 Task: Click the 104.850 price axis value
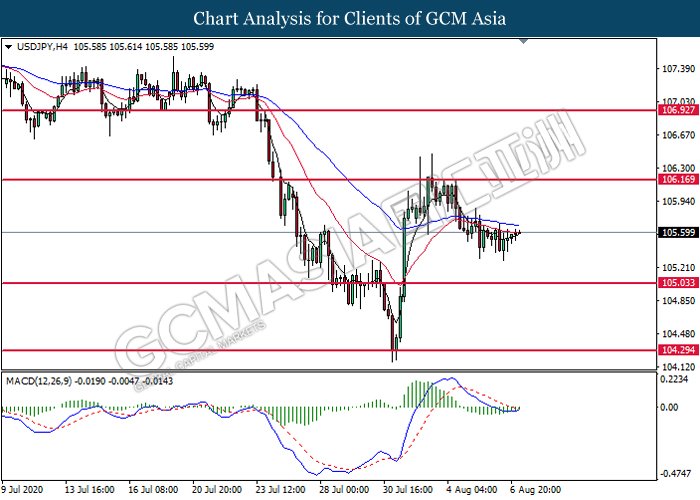(679, 300)
